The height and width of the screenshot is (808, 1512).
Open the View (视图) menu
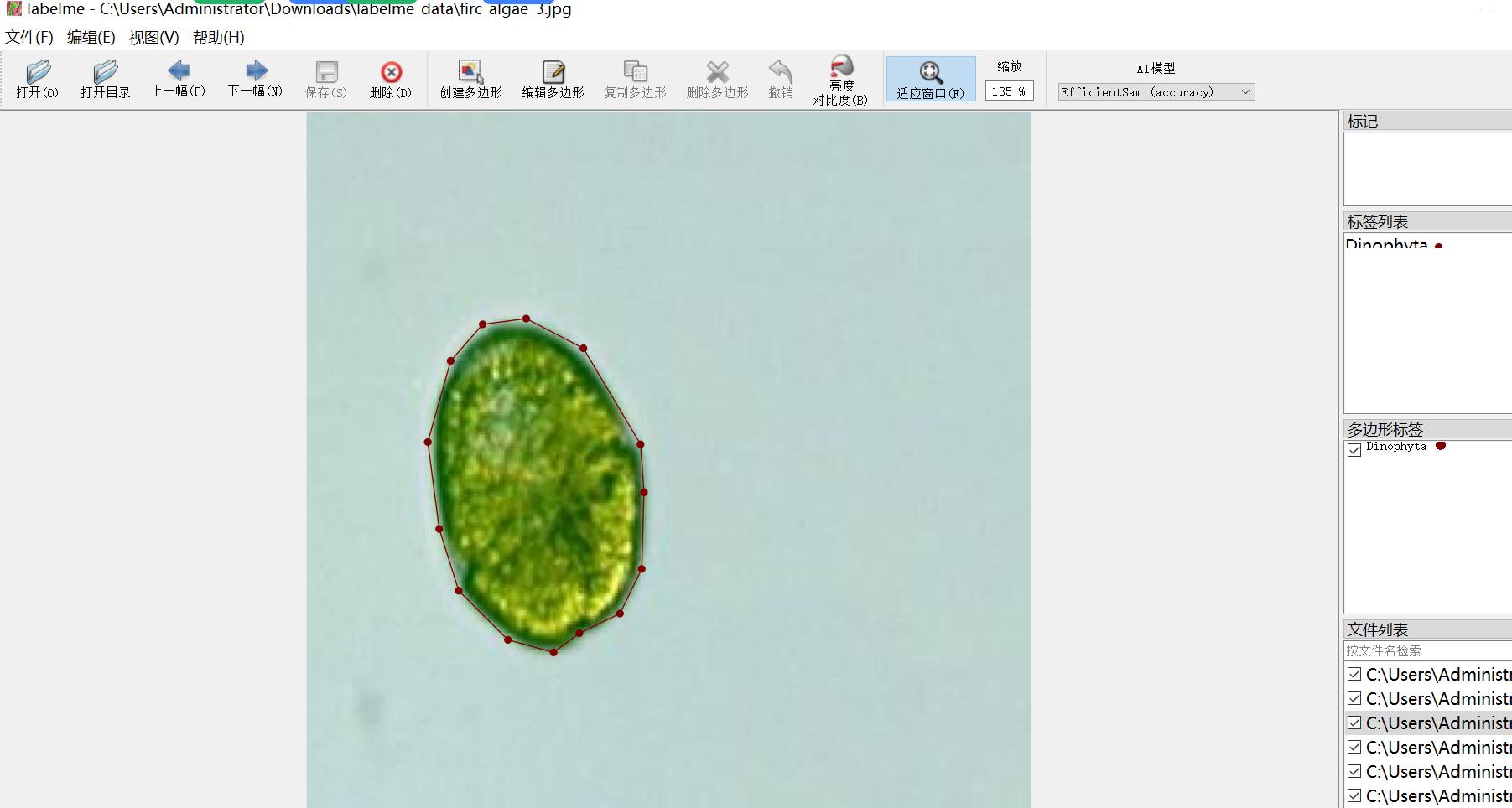tap(153, 37)
